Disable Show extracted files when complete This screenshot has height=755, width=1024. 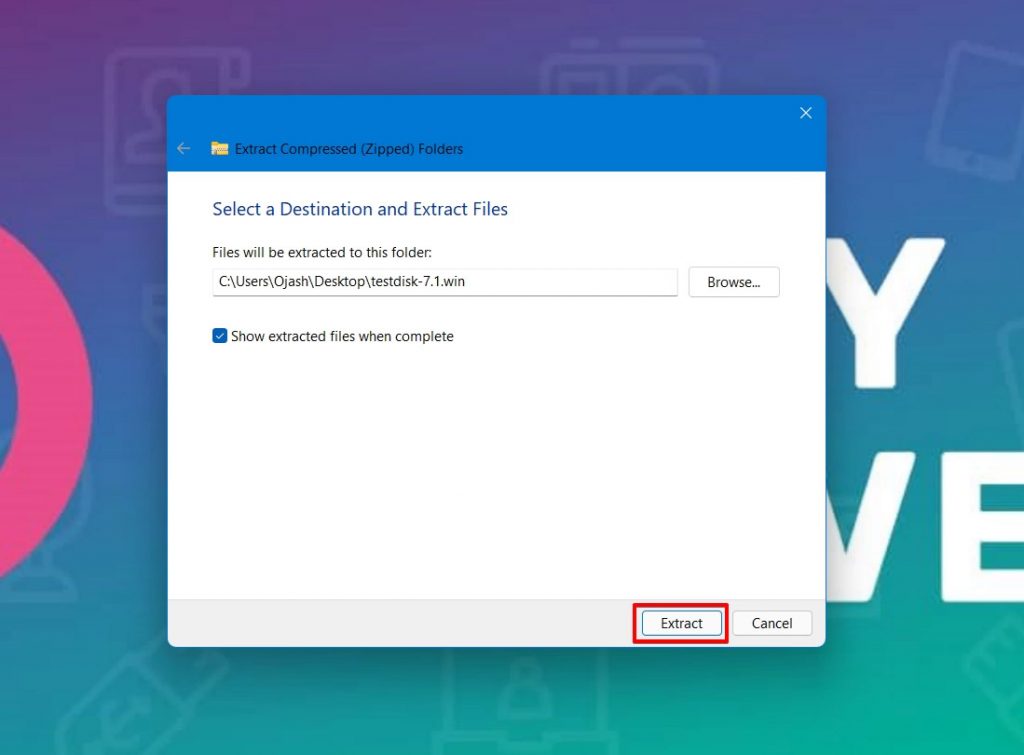tap(219, 336)
